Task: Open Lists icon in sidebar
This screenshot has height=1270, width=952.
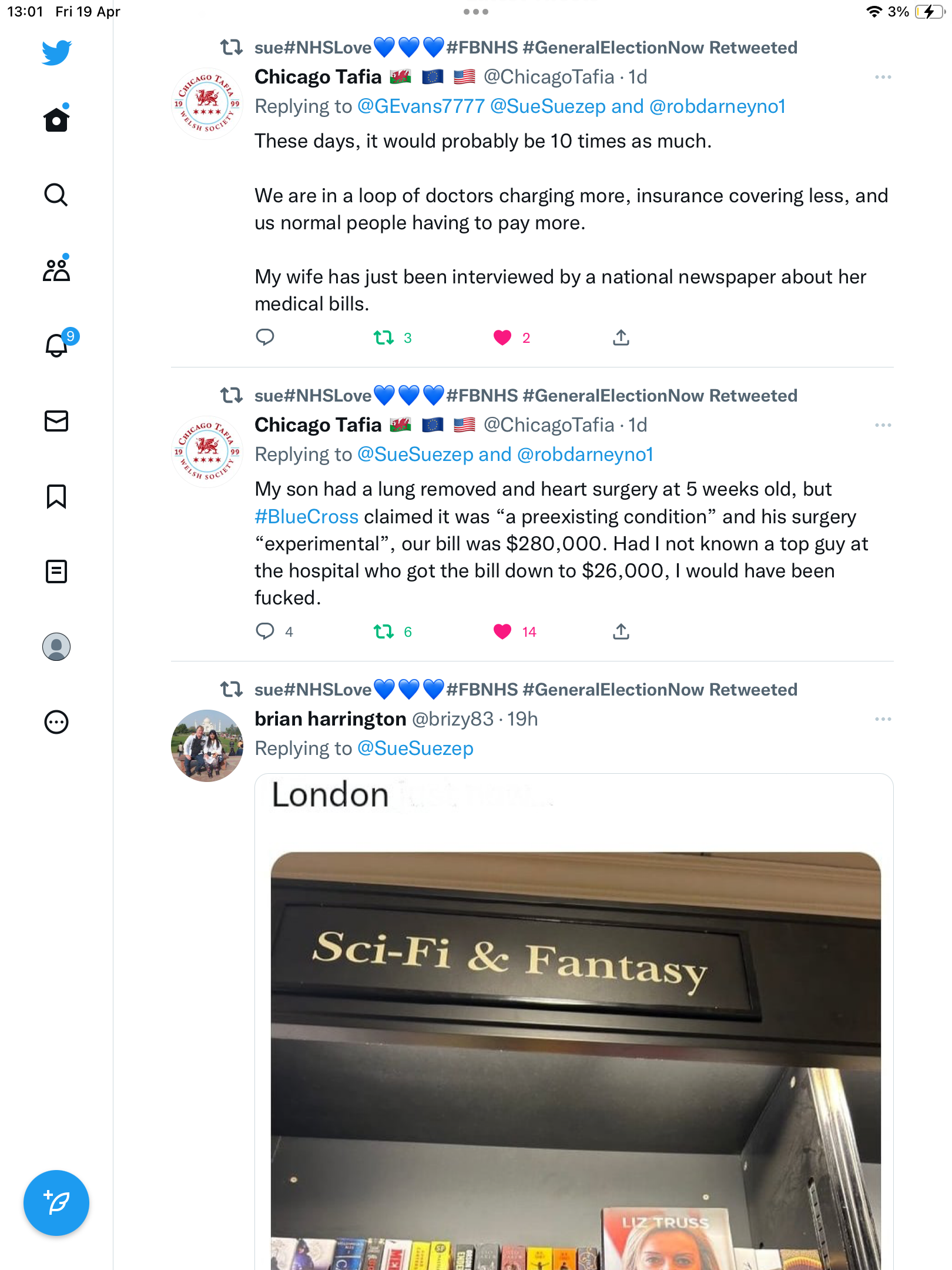Action: [x=56, y=571]
